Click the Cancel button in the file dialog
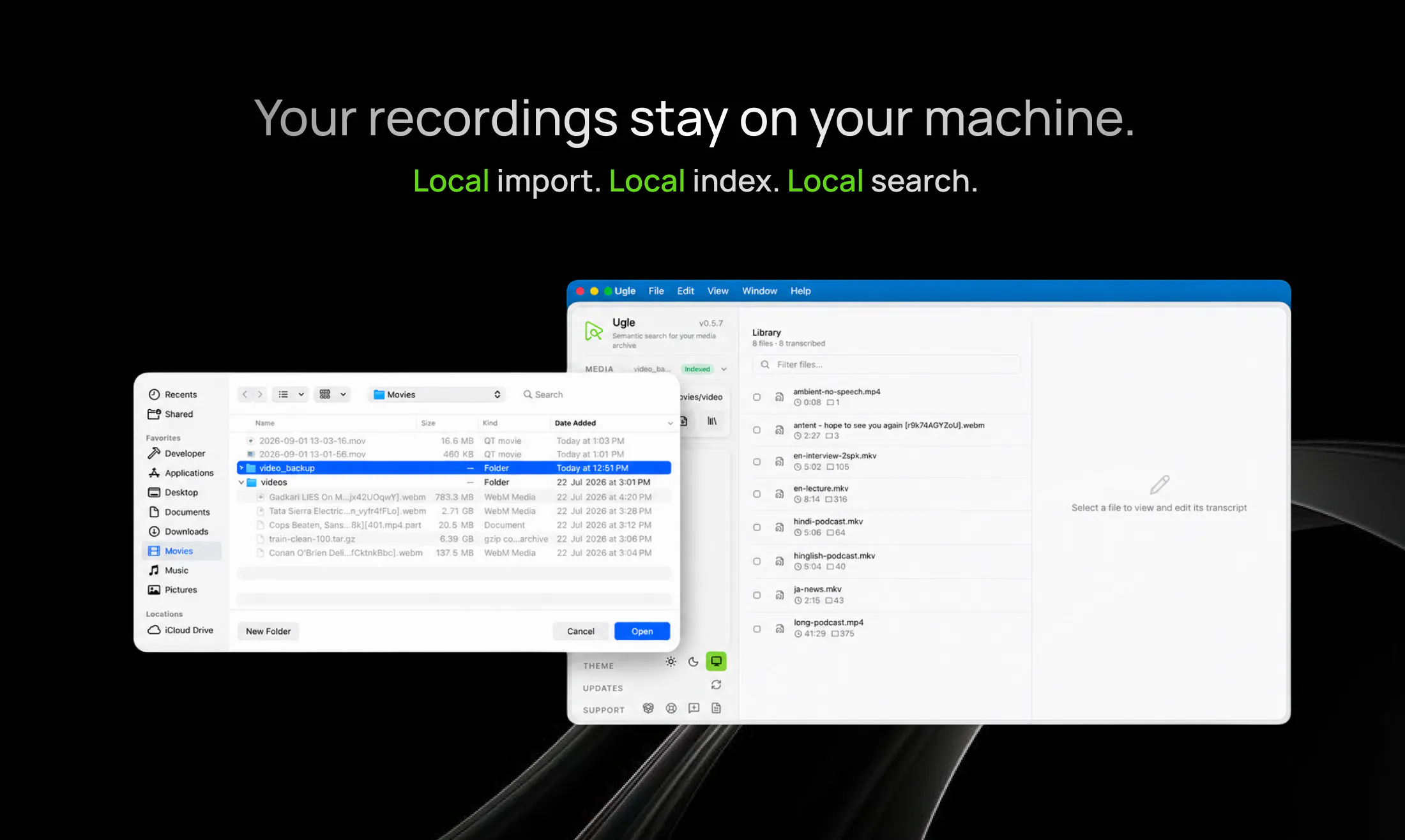 581,631
